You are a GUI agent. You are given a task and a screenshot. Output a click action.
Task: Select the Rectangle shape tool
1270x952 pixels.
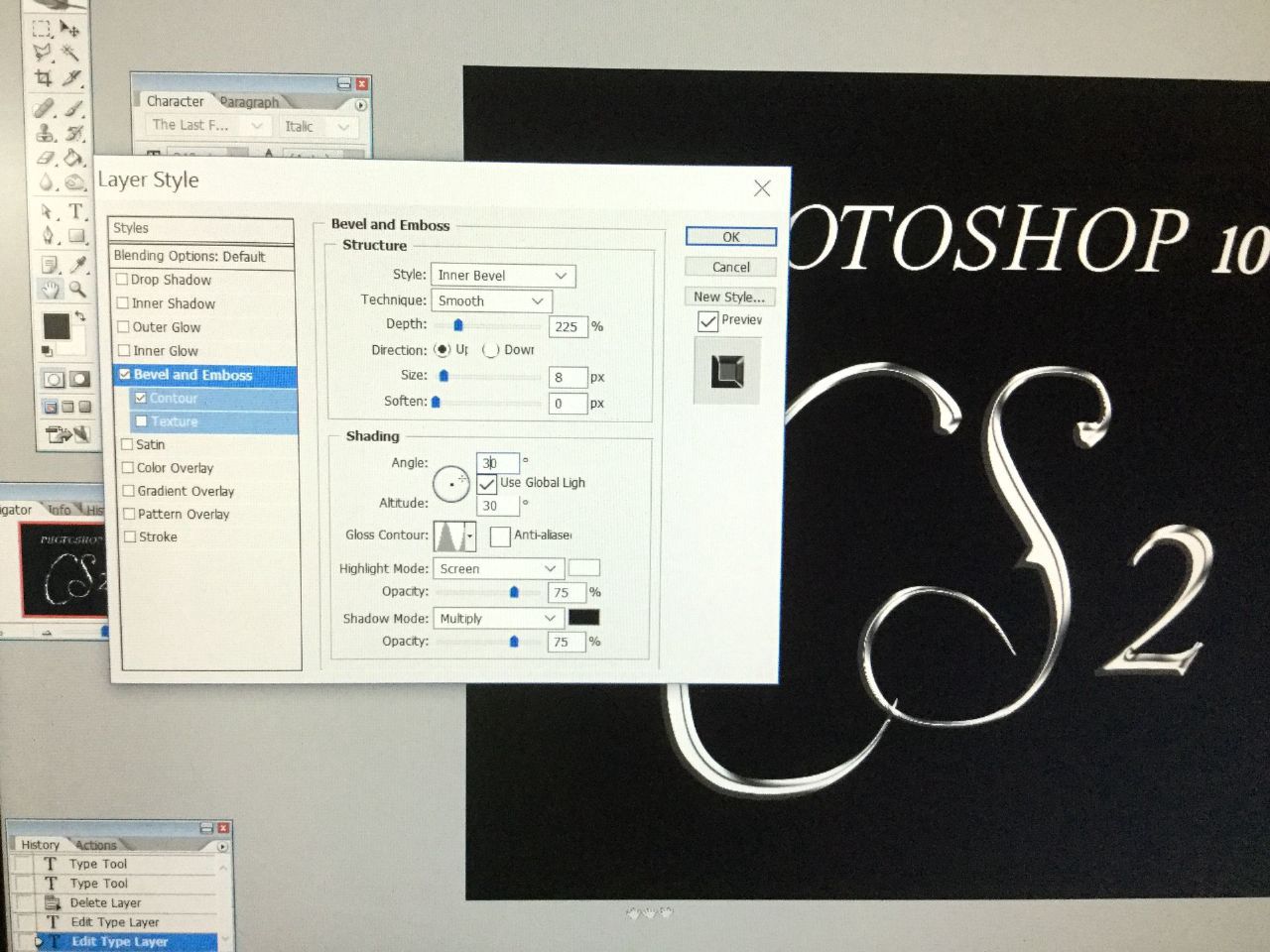click(x=77, y=236)
